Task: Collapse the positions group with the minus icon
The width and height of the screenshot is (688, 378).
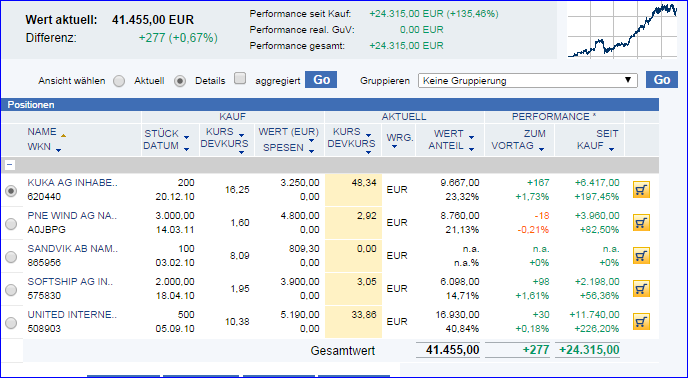Action: point(10,165)
